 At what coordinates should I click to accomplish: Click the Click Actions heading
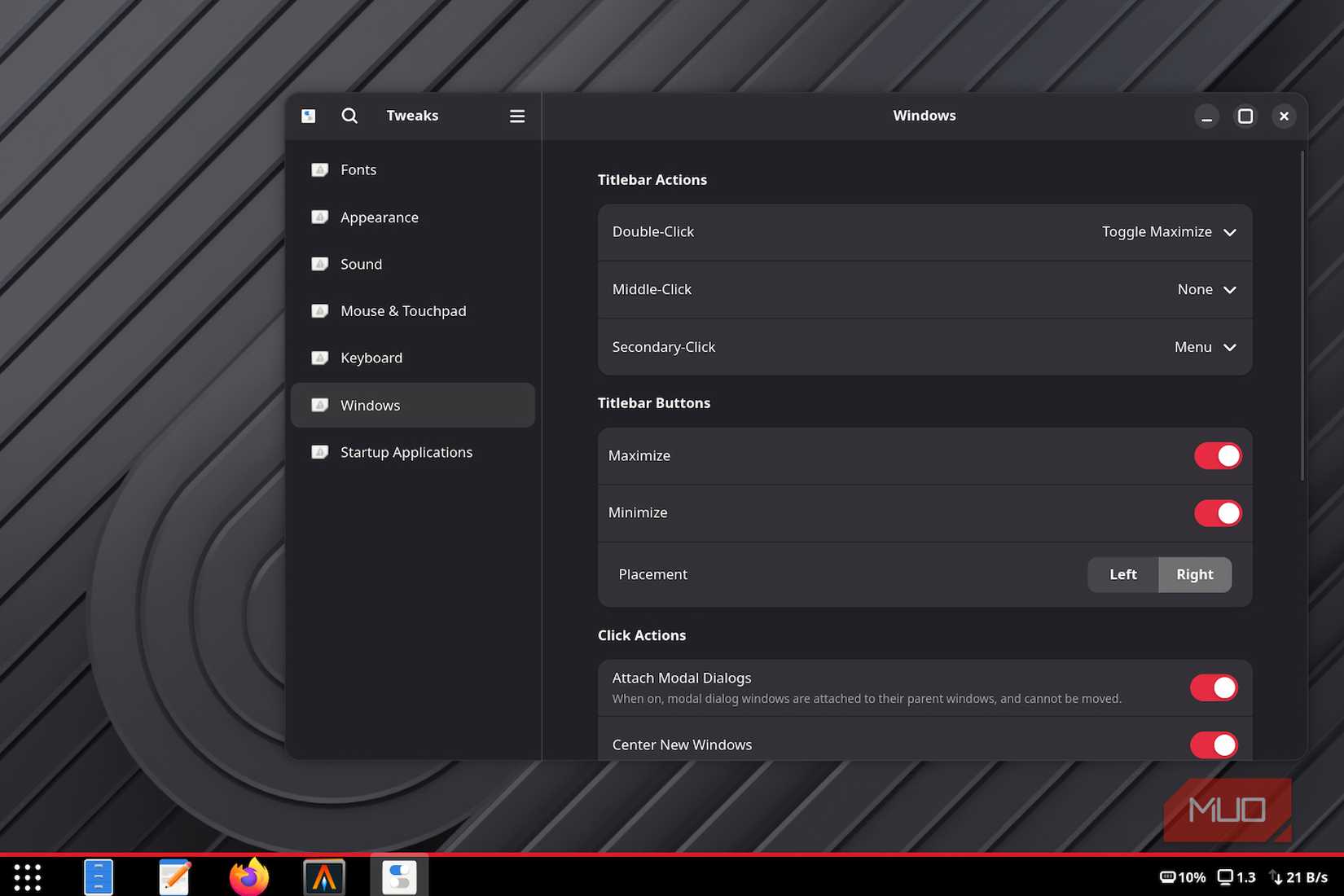click(x=642, y=635)
